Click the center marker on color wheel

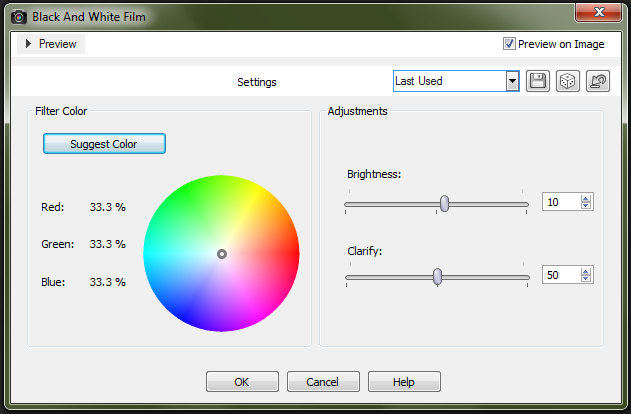222,254
